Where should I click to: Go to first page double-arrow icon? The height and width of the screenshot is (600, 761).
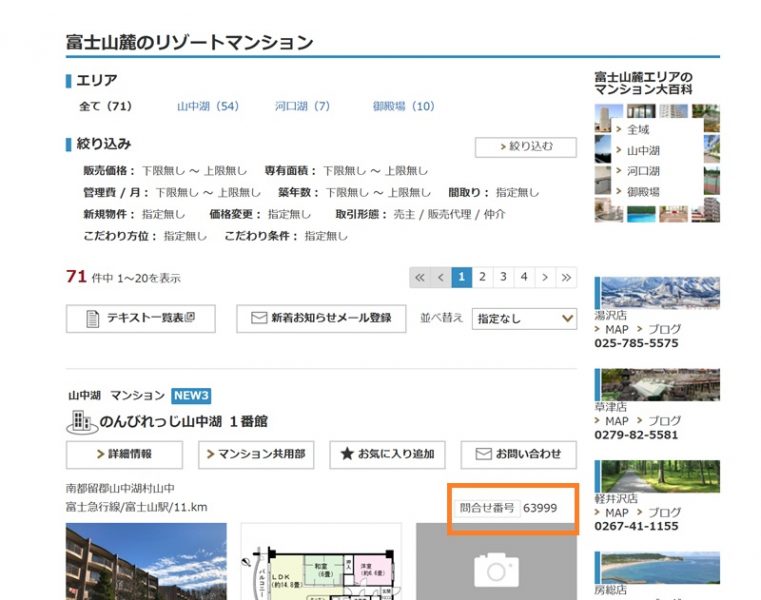(420, 277)
